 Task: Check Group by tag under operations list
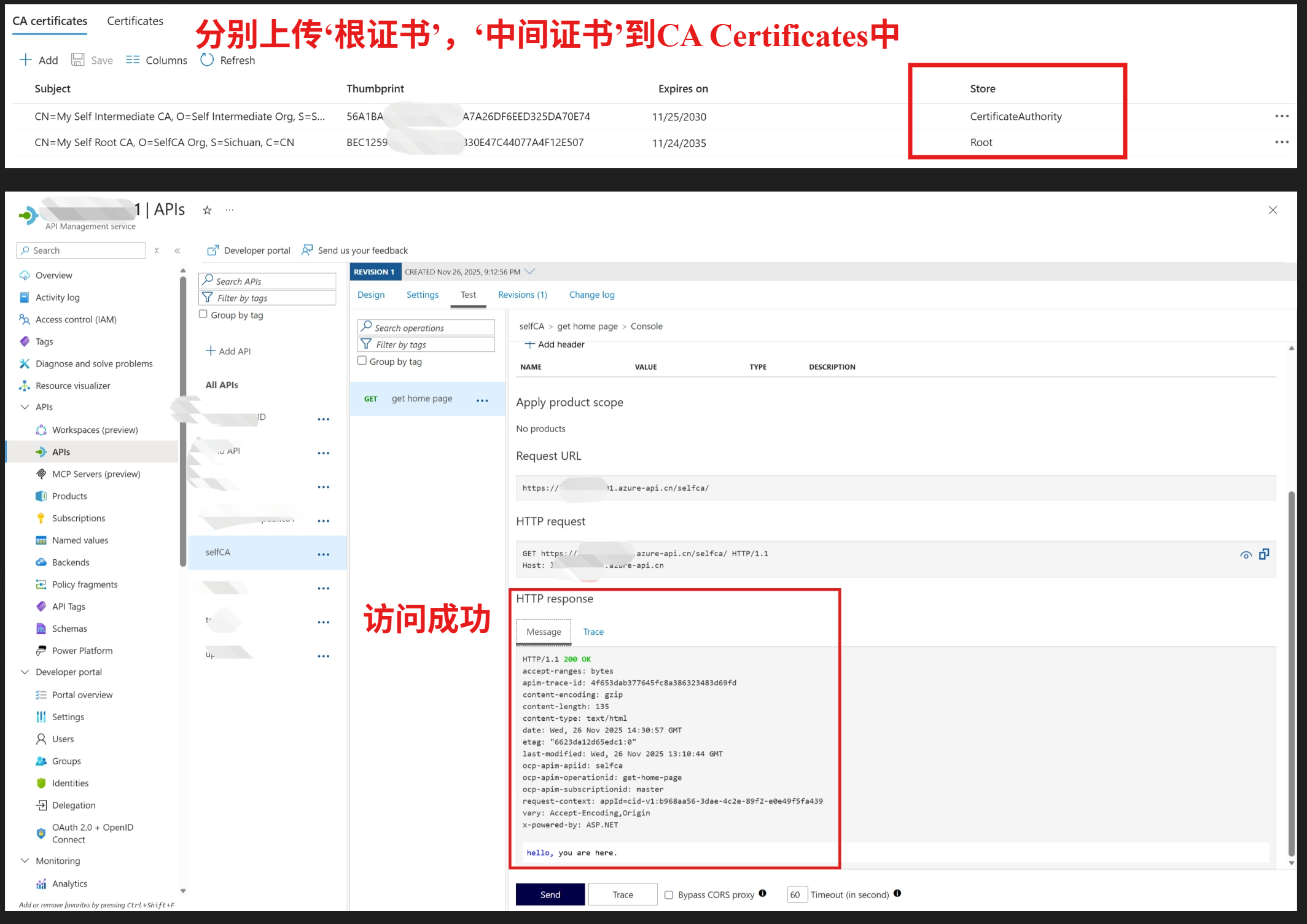point(362,361)
